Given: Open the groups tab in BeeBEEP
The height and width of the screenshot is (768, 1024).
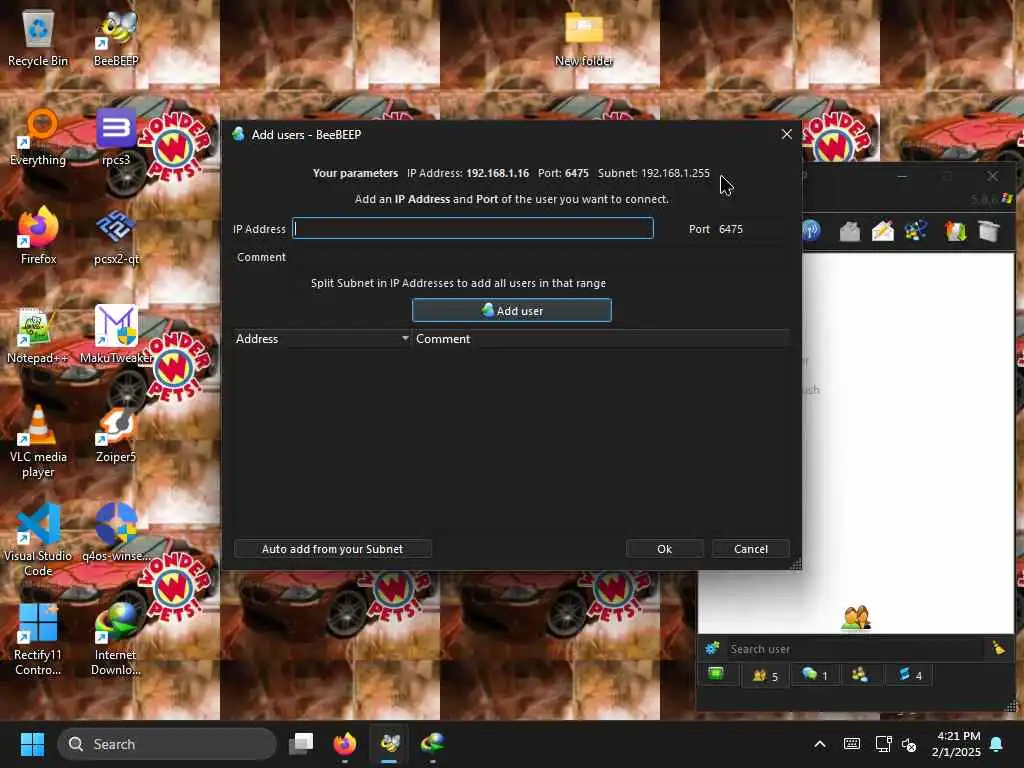Looking at the screenshot, I should [x=859, y=675].
